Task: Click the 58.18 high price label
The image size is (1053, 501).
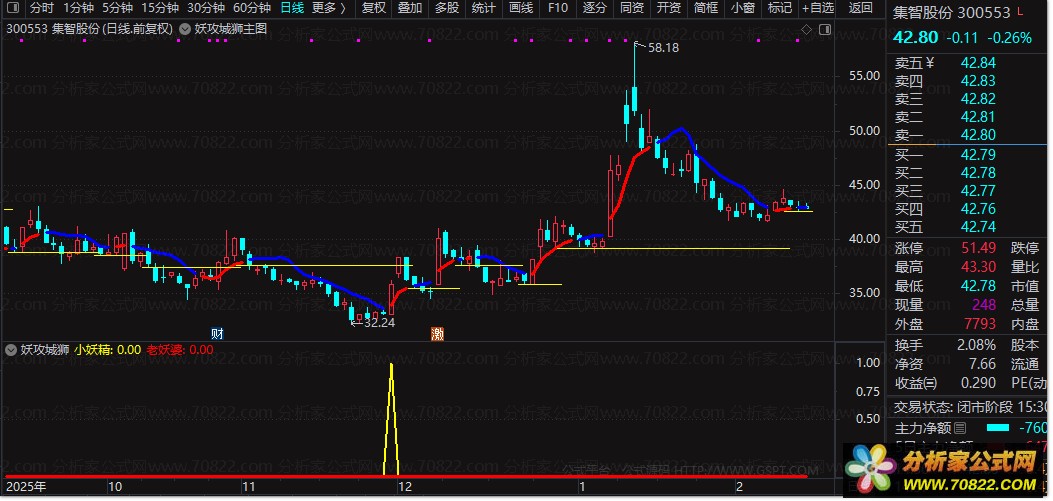Action: (x=663, y=48)
